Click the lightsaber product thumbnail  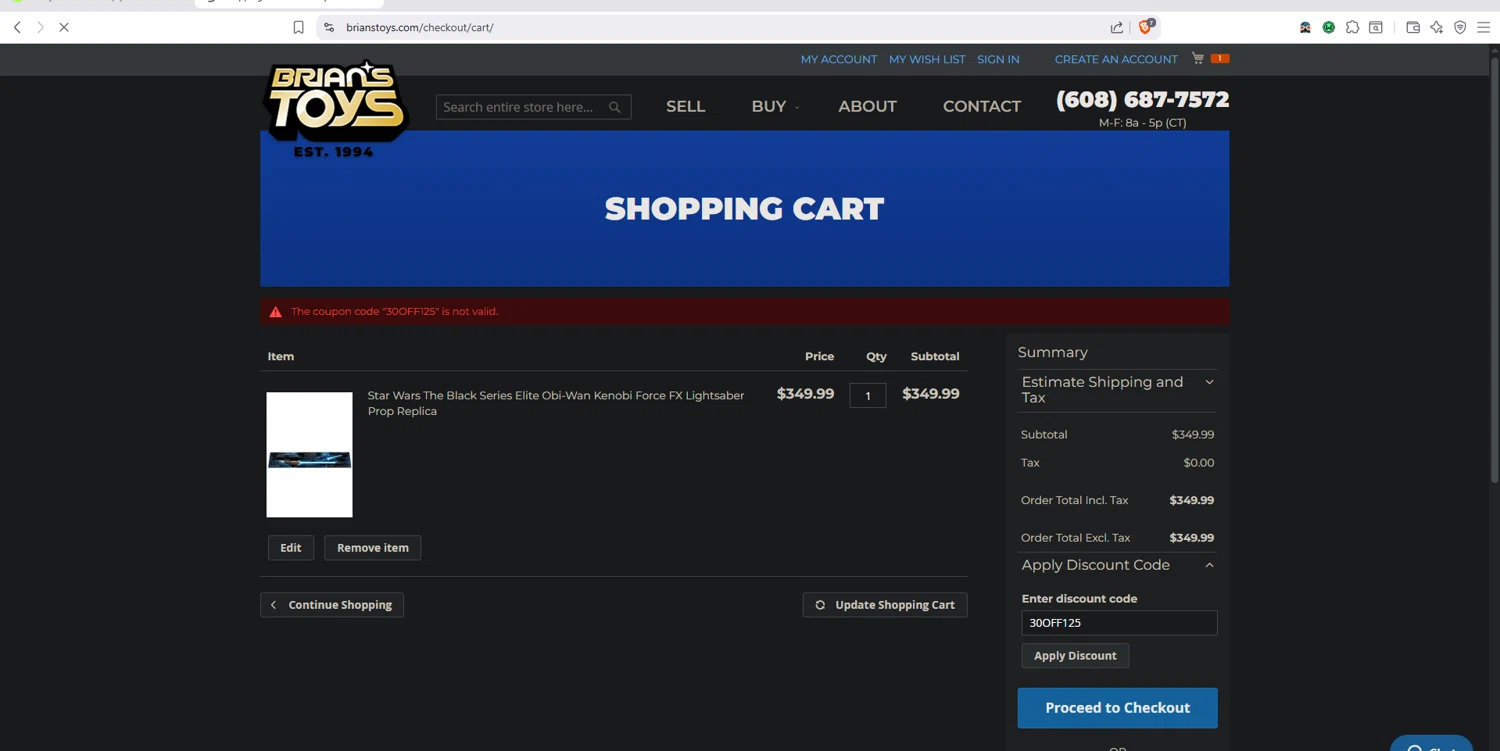(x=309, y=455)
